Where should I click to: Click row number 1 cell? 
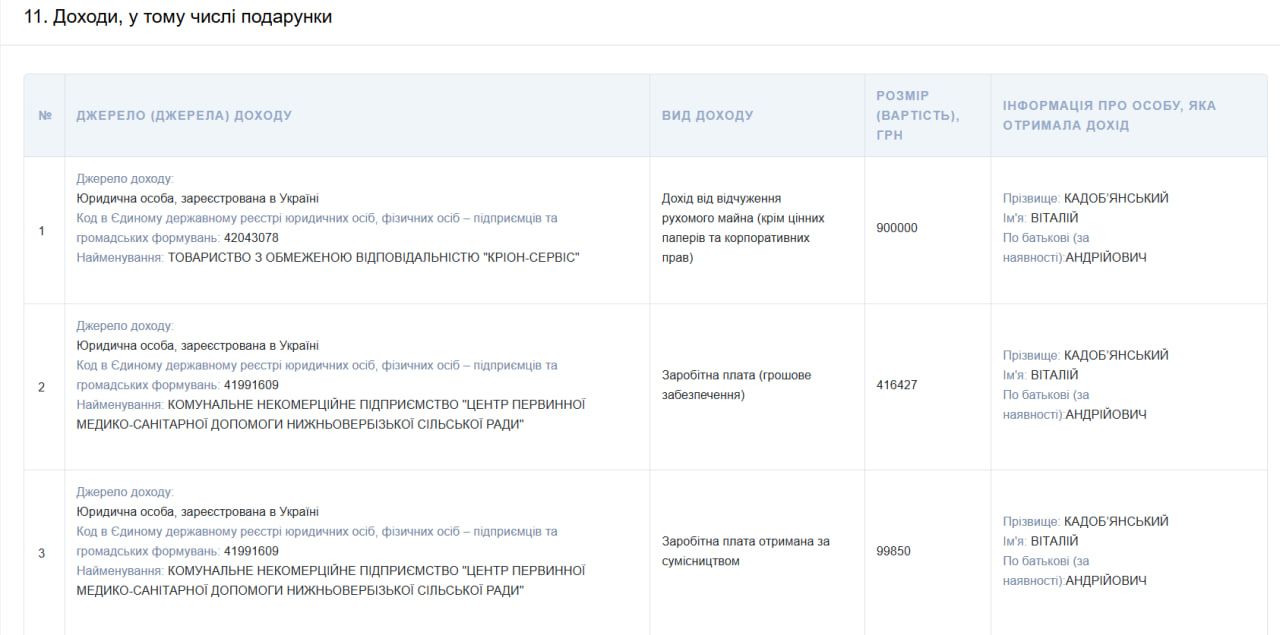click(42, 229)
